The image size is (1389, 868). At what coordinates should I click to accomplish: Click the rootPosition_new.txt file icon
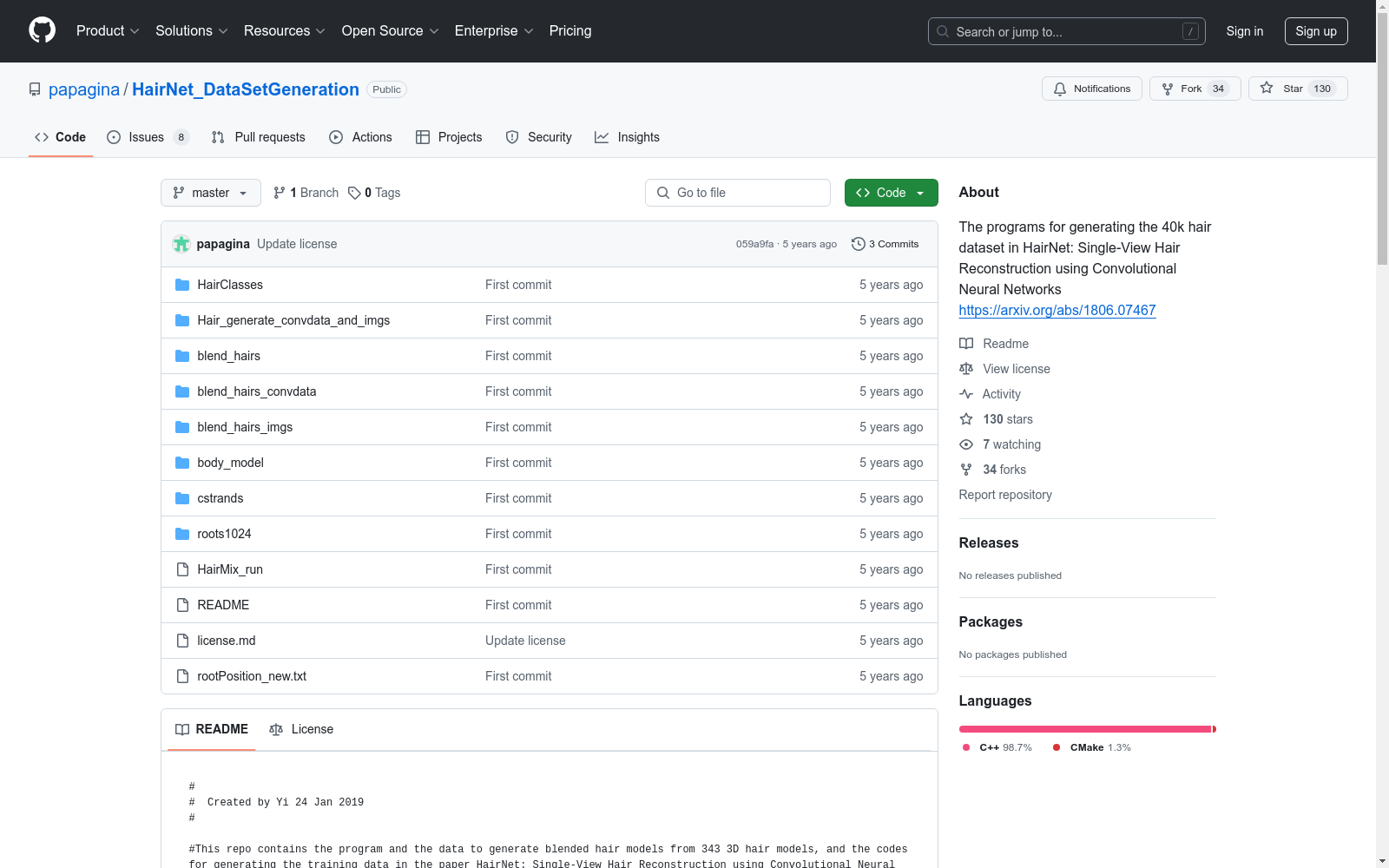(182, 676)
